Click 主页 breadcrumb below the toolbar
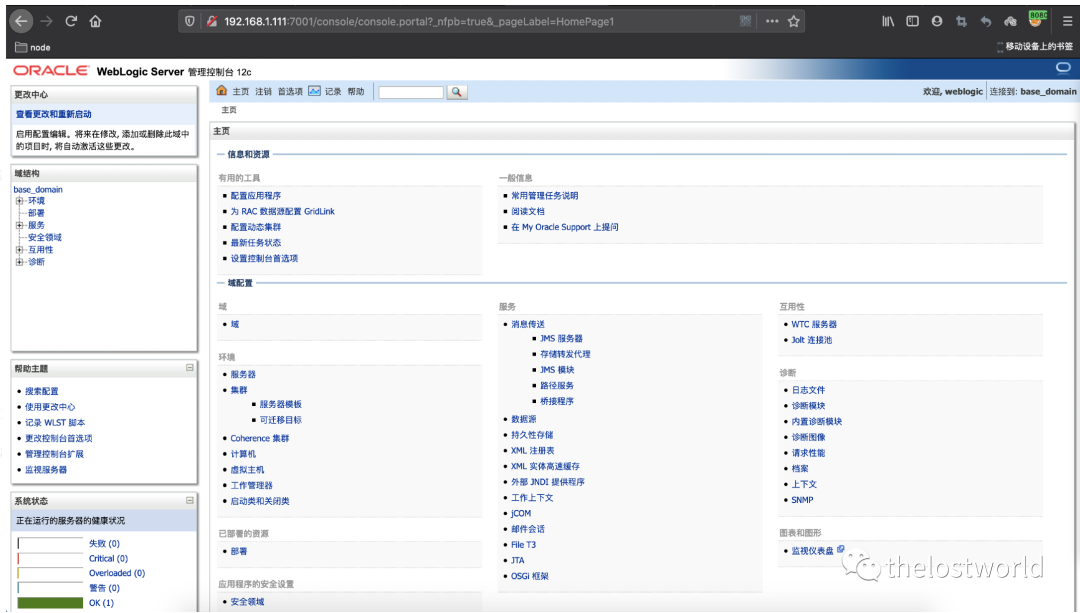The height and width of the screenshot is (613, 1080). tap(229, 110)
